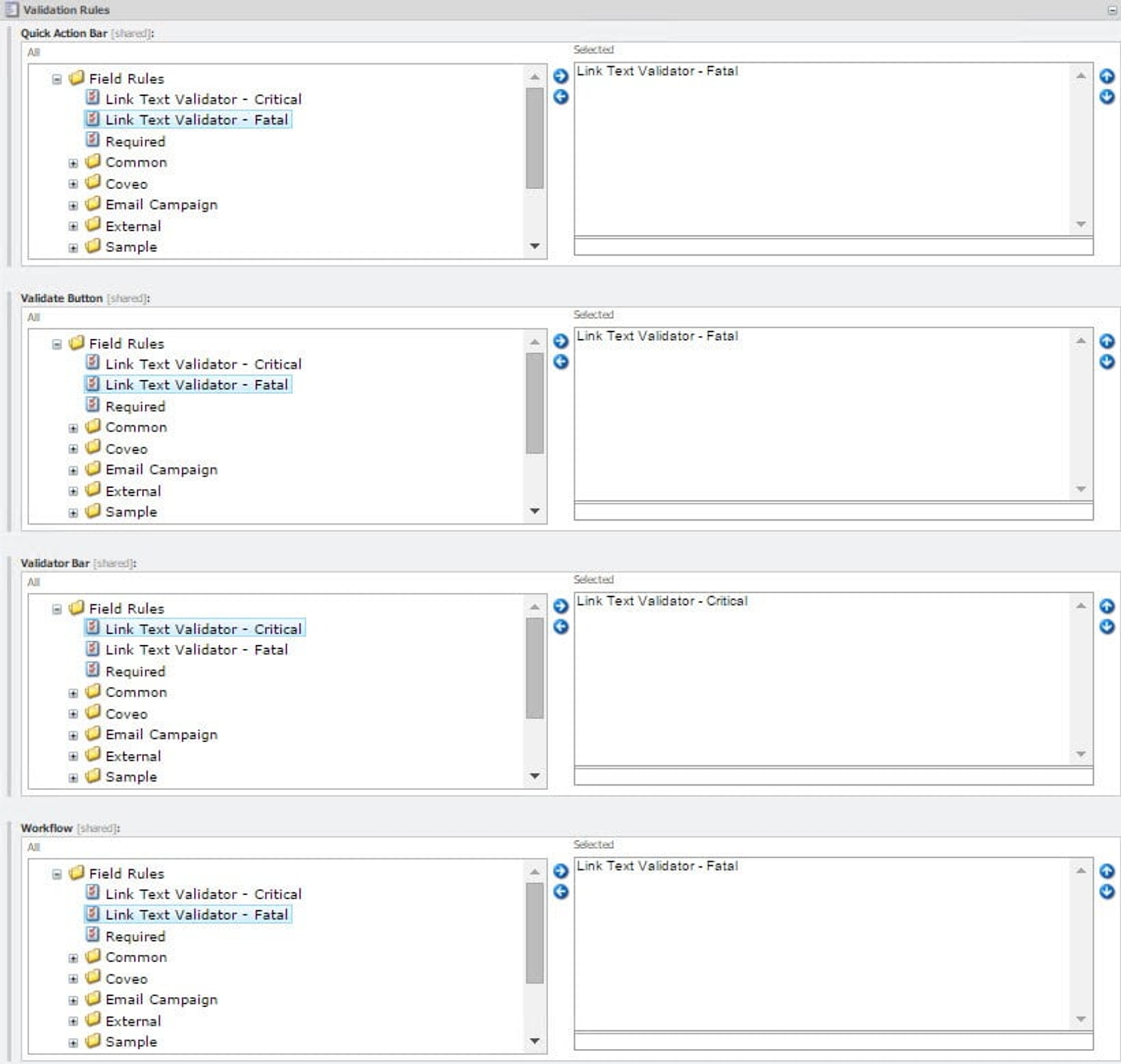The width and height of the screenshot is (1121, 1064).
Task: Select Sample folder in Validate Button tree
Action: 131,512
